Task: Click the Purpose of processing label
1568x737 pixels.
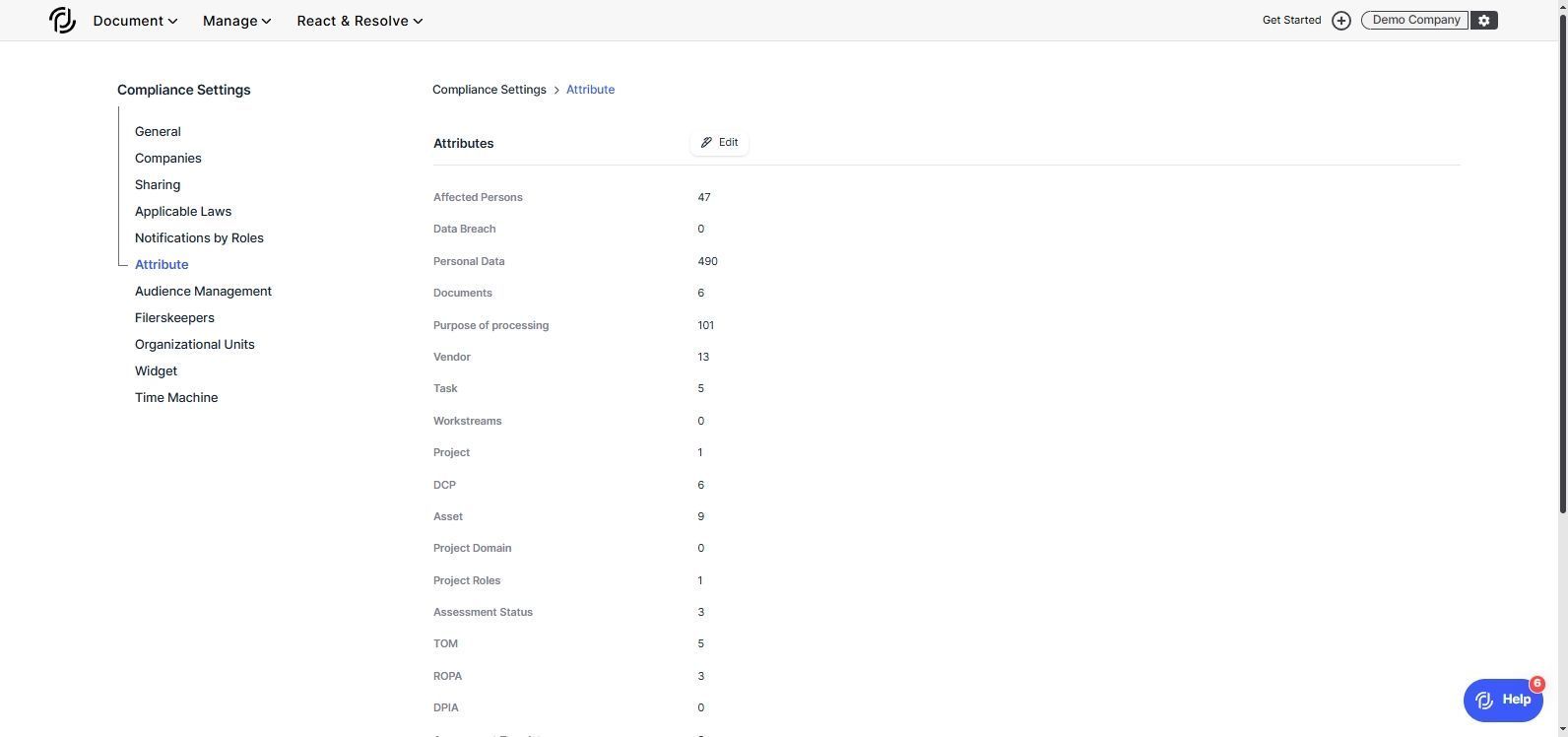Action: coord(490,325)
